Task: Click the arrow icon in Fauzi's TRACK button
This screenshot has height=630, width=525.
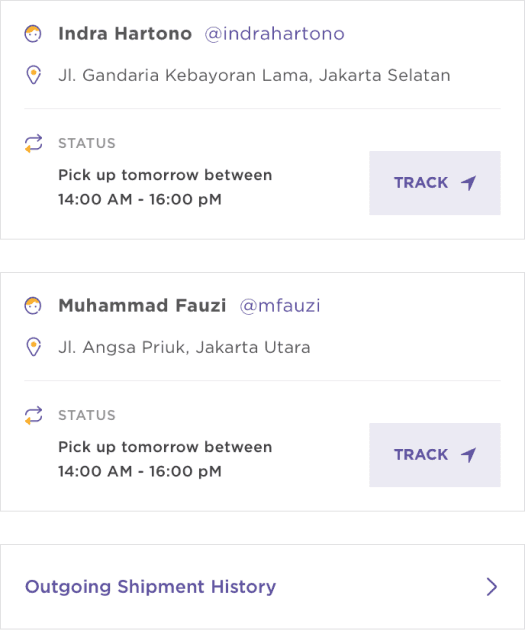Action: tap(468, 455)
